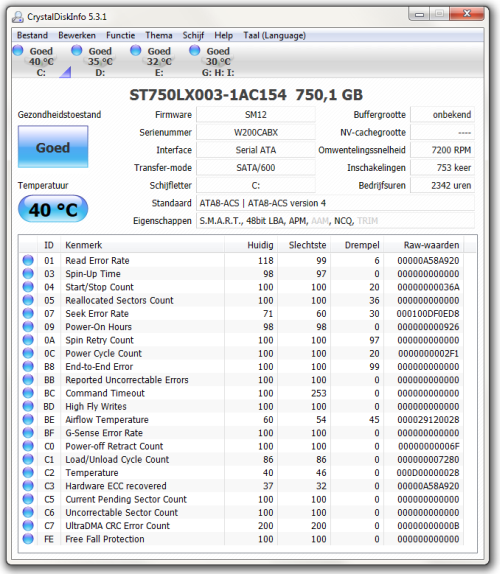Click raw value 00029120028
This screenshot has height=574, width=500.
pyautogui.click(x=428, y=420)
